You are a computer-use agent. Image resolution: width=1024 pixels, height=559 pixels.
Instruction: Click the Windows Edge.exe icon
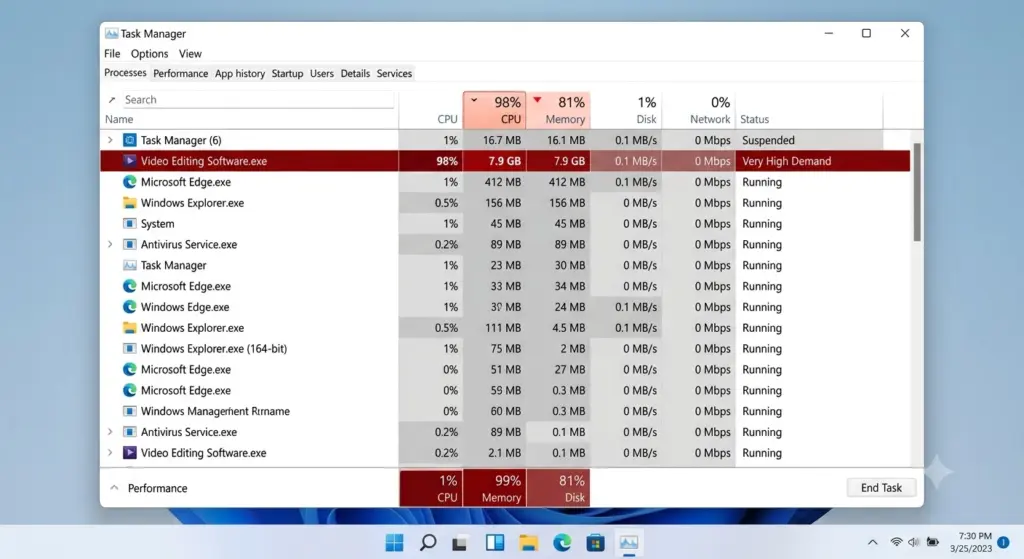click(129, 307)
